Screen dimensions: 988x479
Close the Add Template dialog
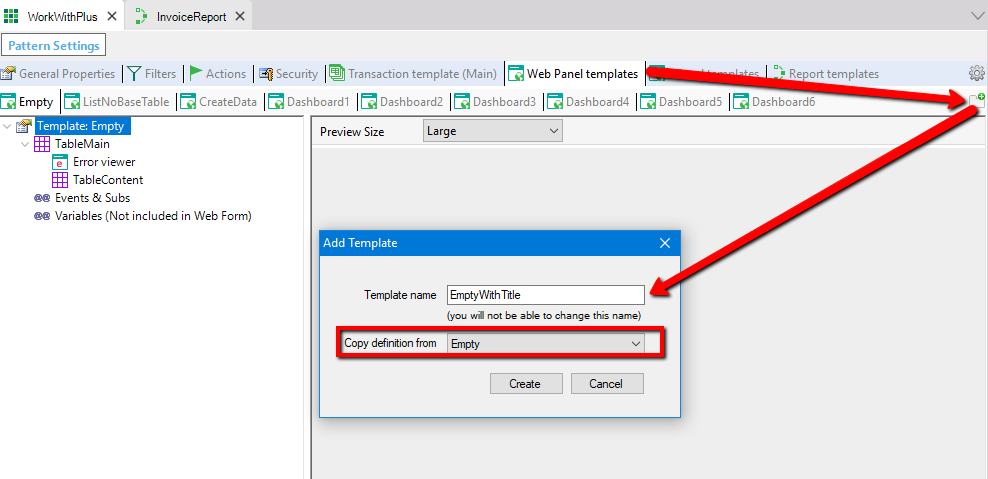(x=665, y=243)
